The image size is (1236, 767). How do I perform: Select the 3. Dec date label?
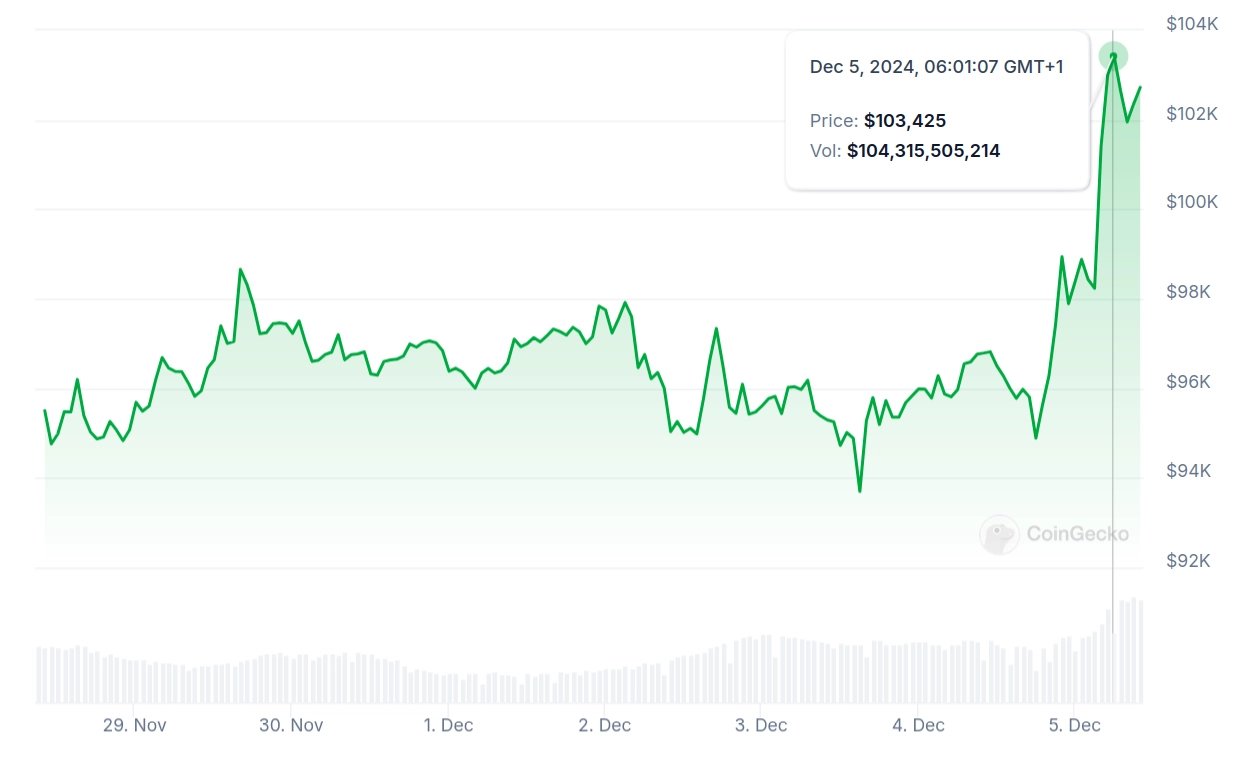pyautogui.click(x=761, y=725)
